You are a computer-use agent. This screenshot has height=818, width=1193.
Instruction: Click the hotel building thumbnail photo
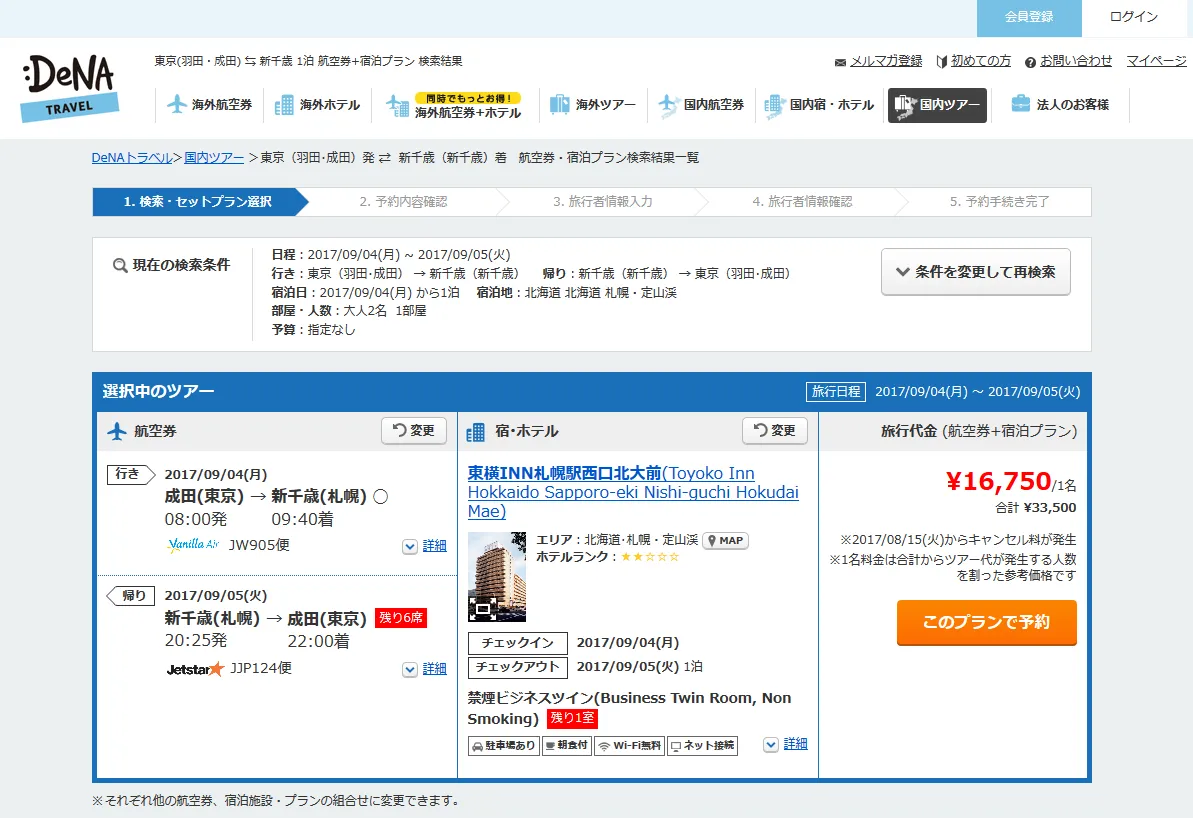coord(496,577)
